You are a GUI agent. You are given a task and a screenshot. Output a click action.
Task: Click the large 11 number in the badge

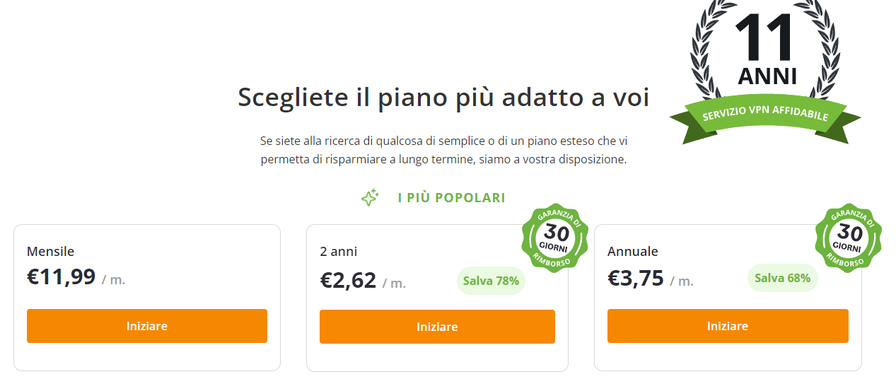(x=765, y=37)
